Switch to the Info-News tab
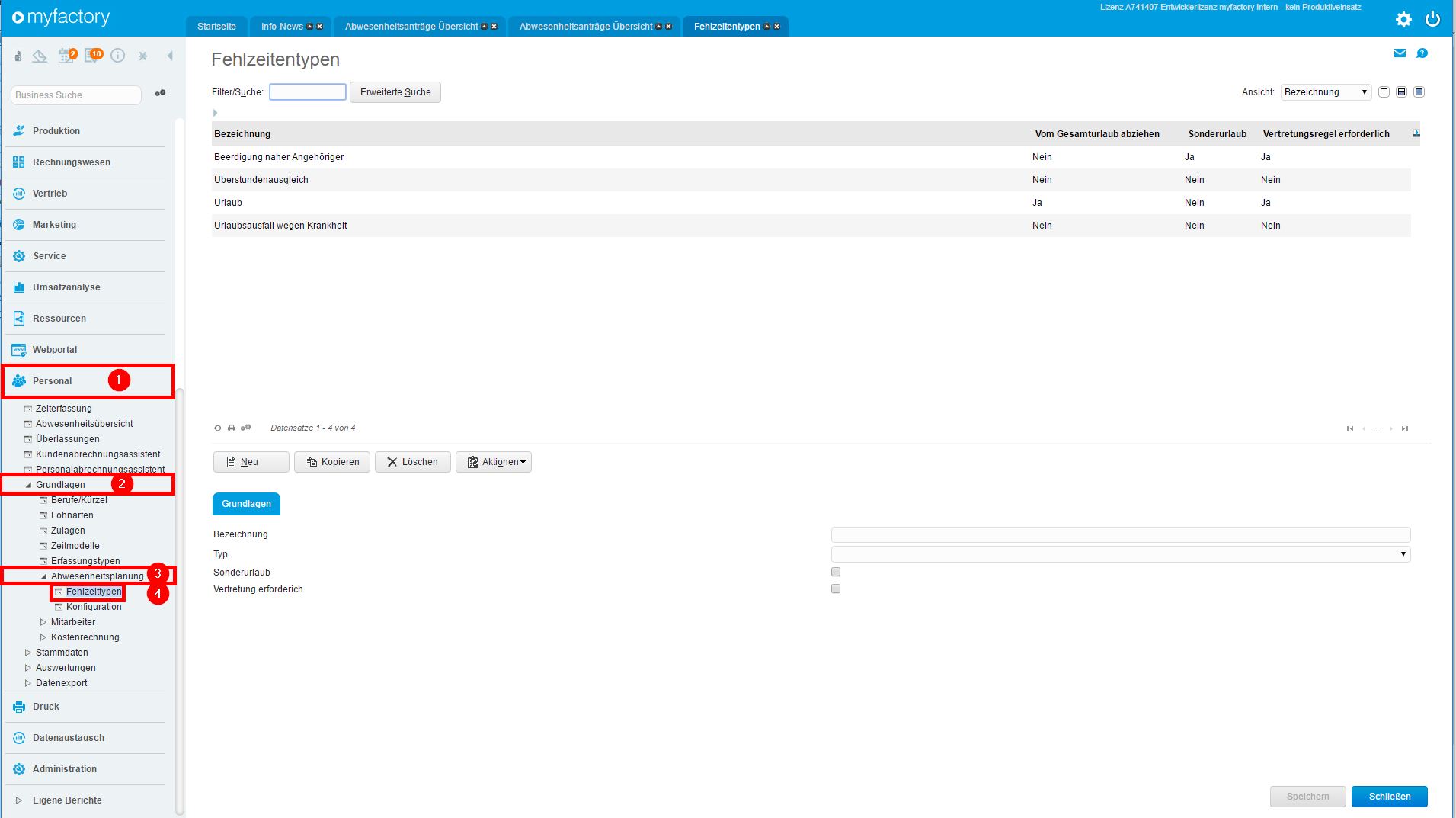 pyautogui.click(x=282, y=27)
